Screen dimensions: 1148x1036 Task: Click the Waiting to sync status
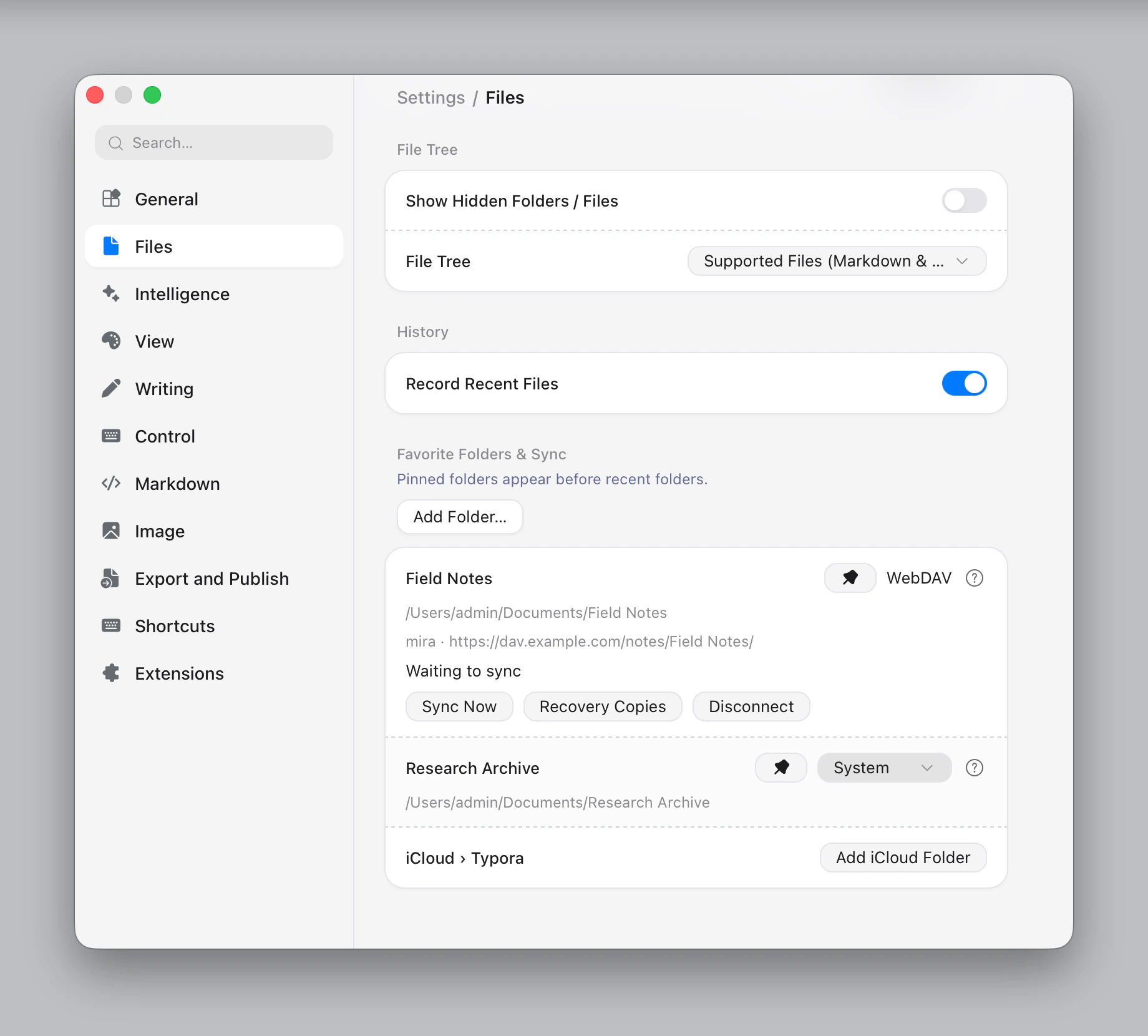point(464,671)
